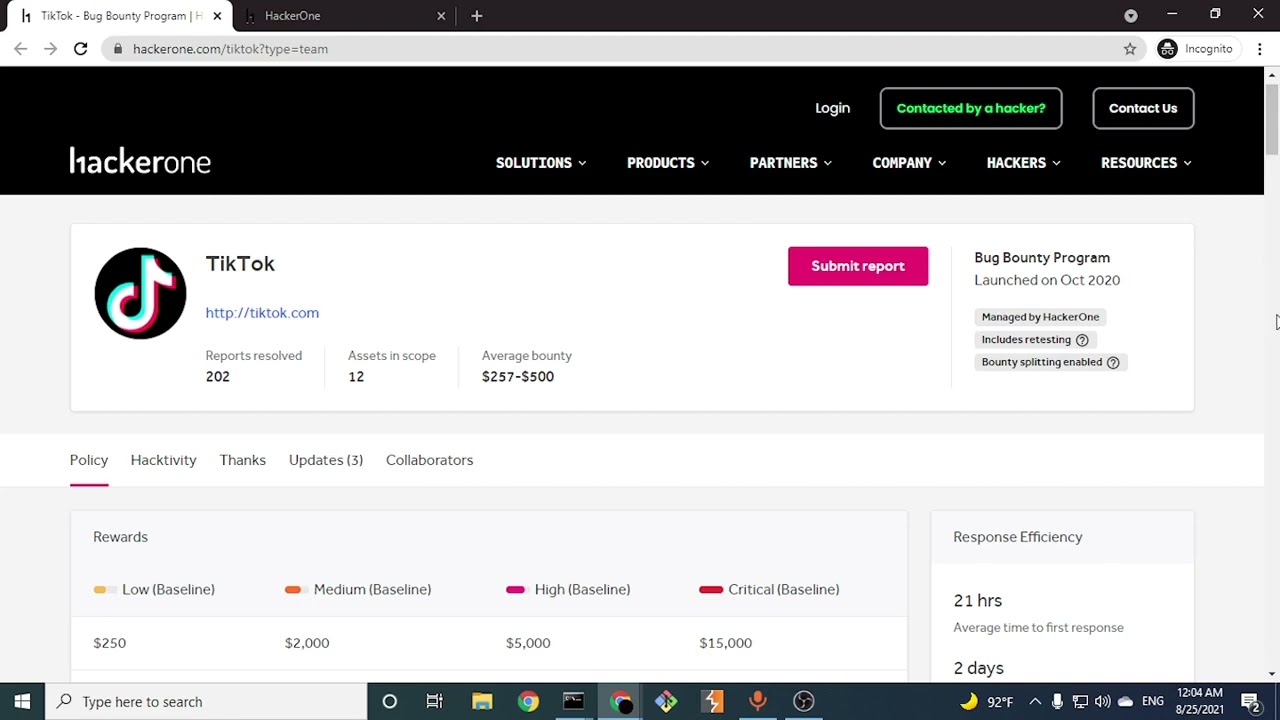Click the volume icon in system tray

1103,702
